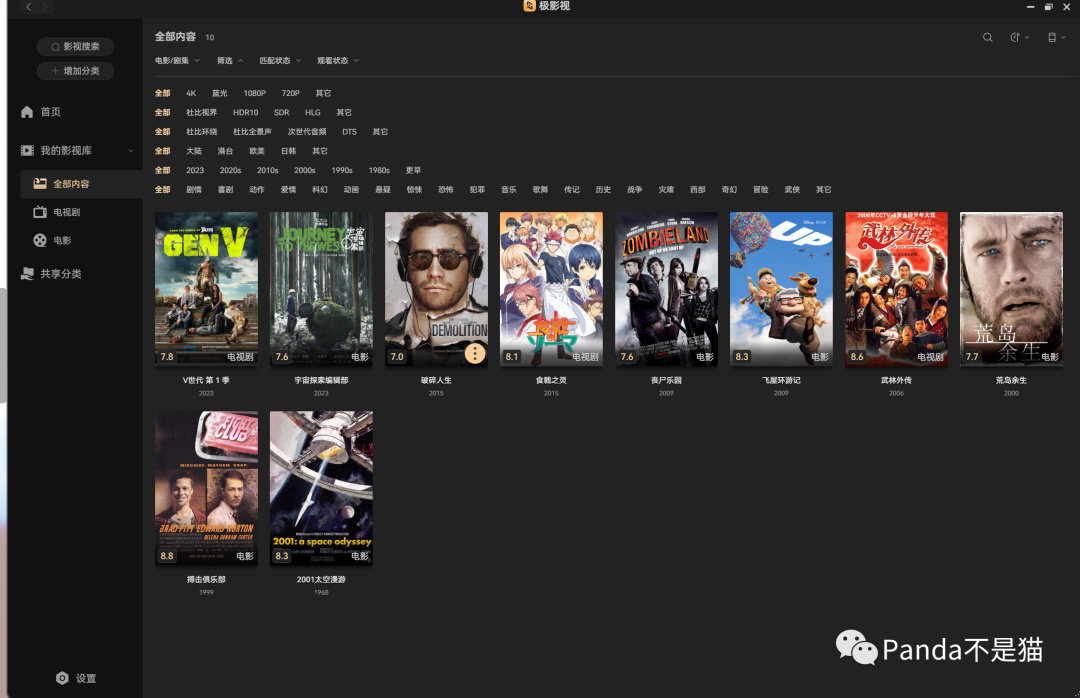
Task: Filter by 1990s decade
Action: 342,170
